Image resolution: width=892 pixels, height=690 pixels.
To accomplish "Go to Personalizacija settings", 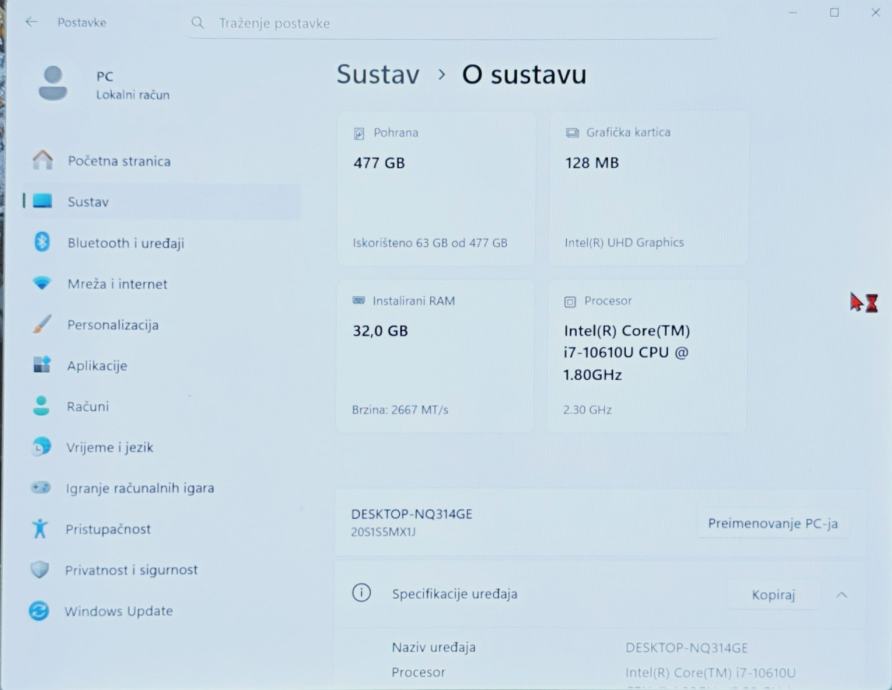I will [162, 325].
